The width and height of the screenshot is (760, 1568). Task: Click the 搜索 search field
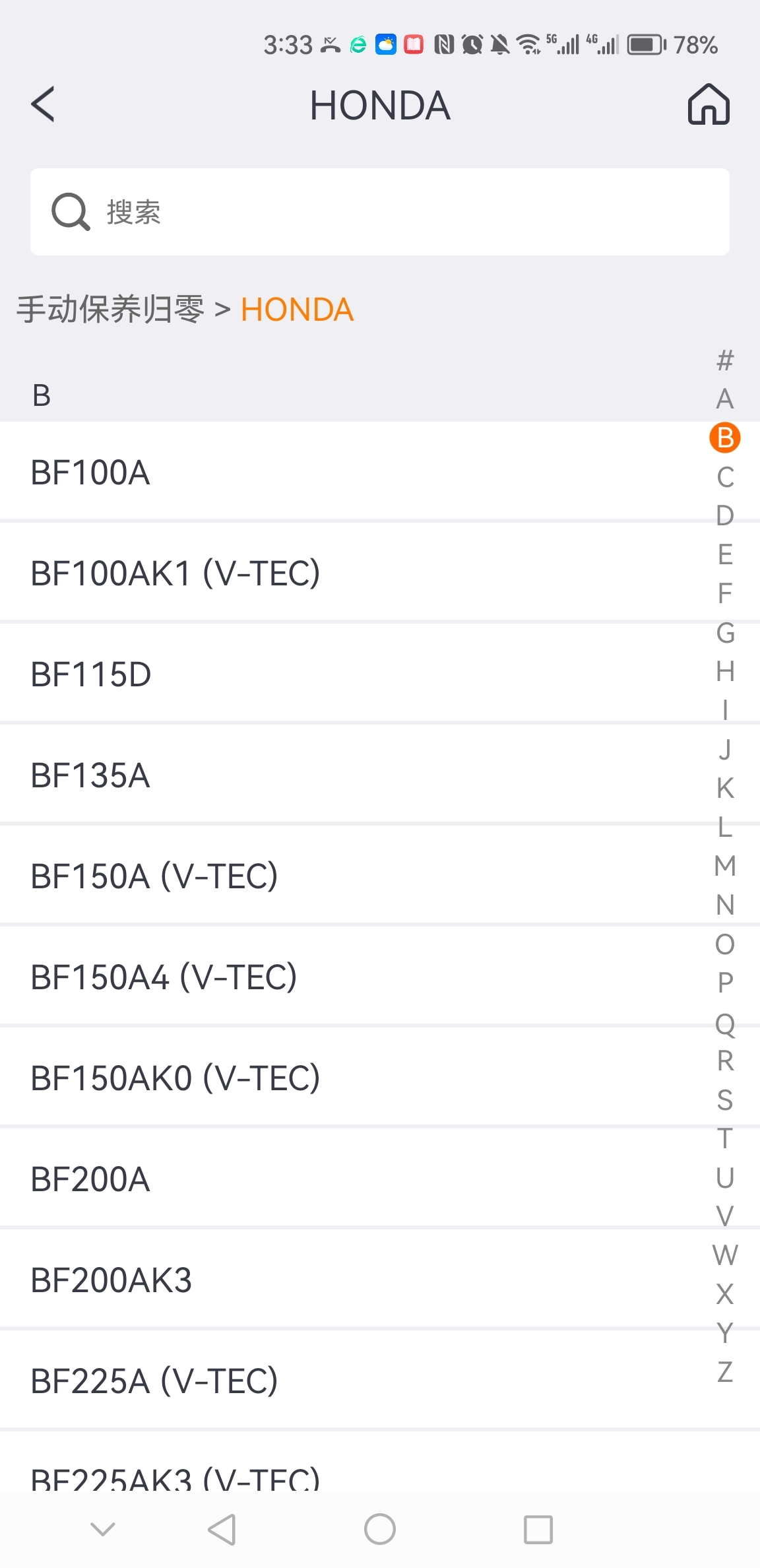tap(380, 212)
